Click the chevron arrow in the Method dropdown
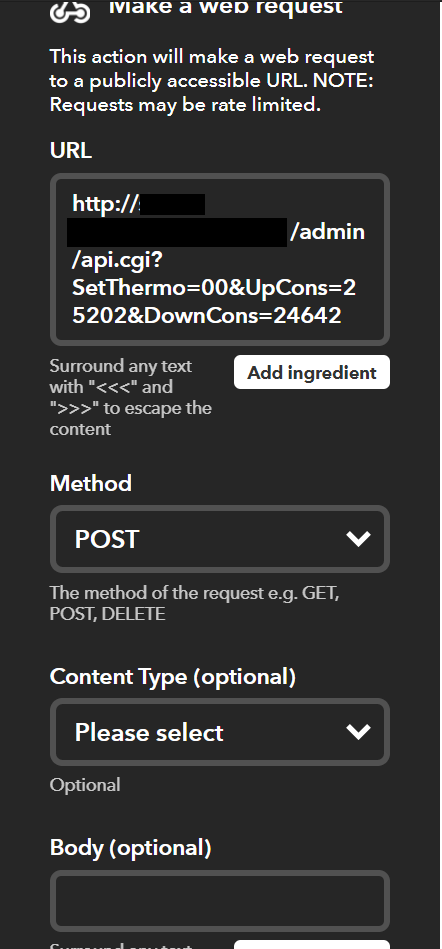 tap(358, 538)
